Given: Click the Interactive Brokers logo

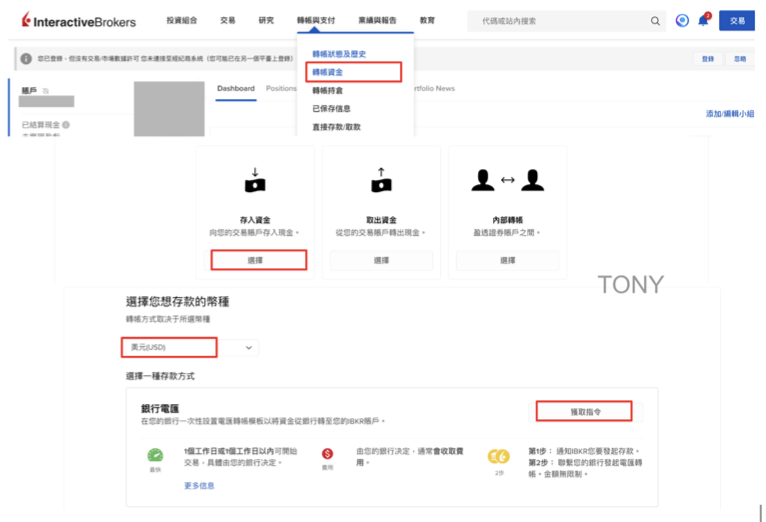Looking at the screenshot, I should (x=79, y=21).
